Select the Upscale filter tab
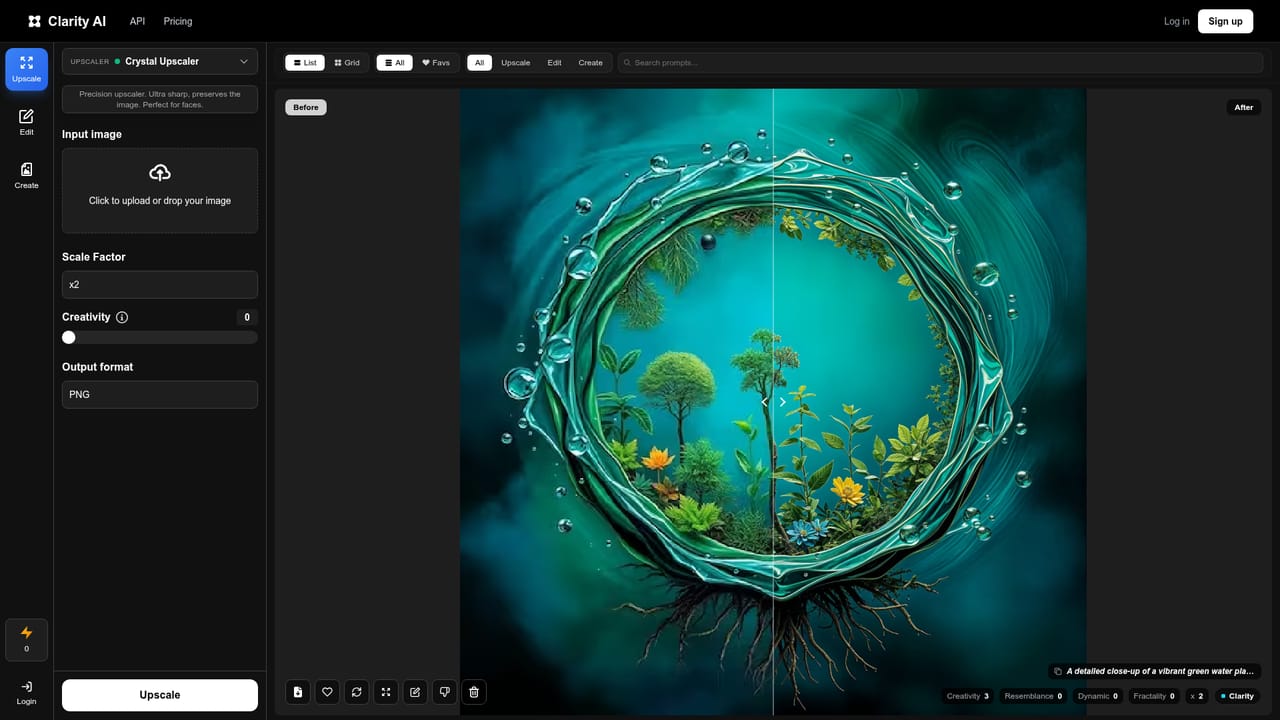The width and height of the screenshot is (1280, 720). (x=516, y=63)
